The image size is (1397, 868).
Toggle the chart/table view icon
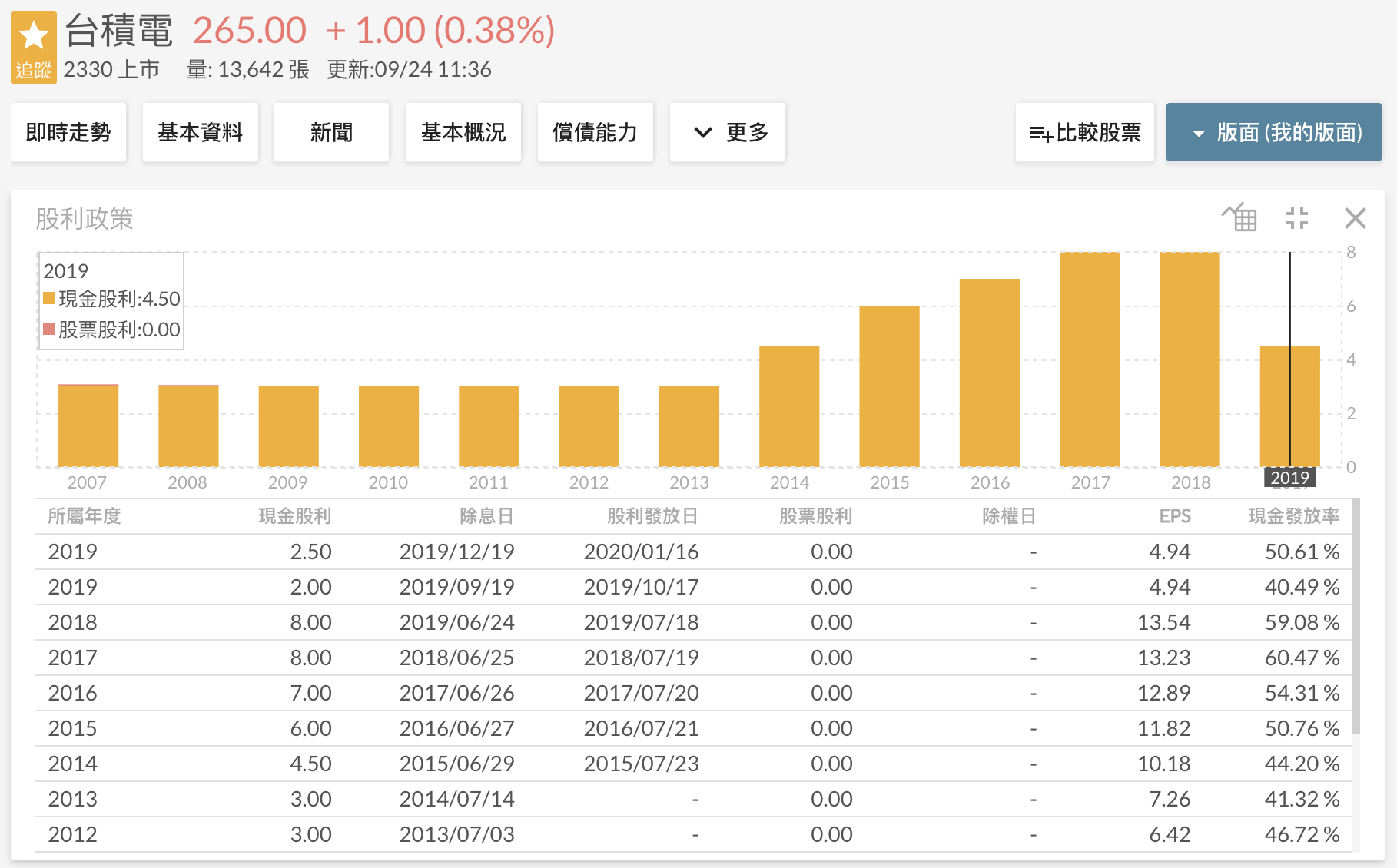(x=1239, y=218)
